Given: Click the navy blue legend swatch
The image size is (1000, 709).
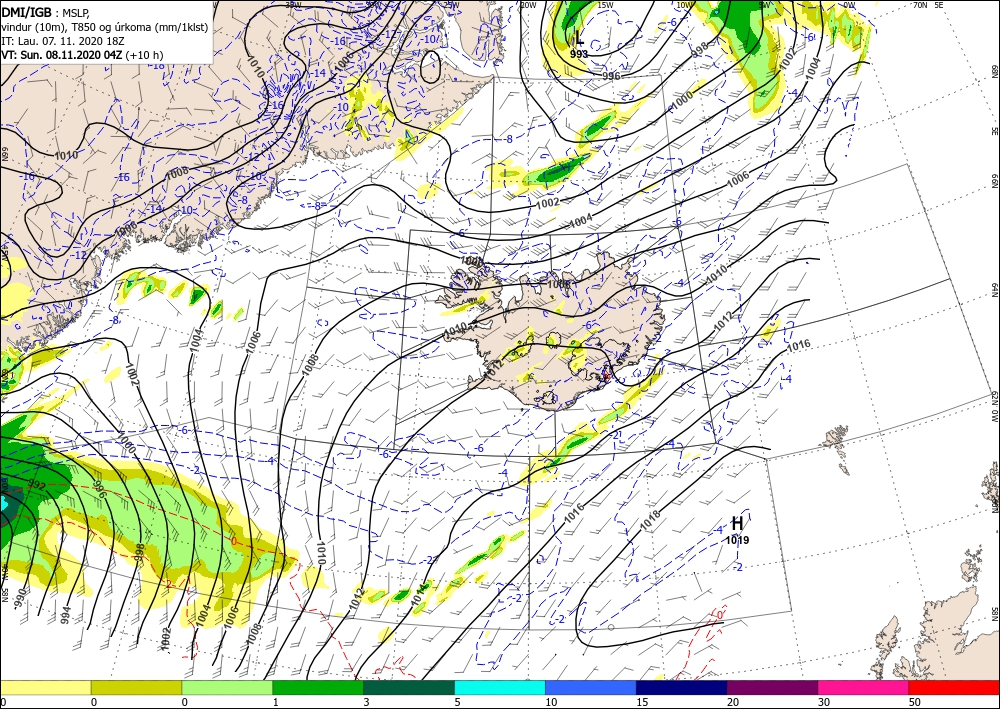Looking at the screenshot, I should pyautogui.click(x=682, y=687).
